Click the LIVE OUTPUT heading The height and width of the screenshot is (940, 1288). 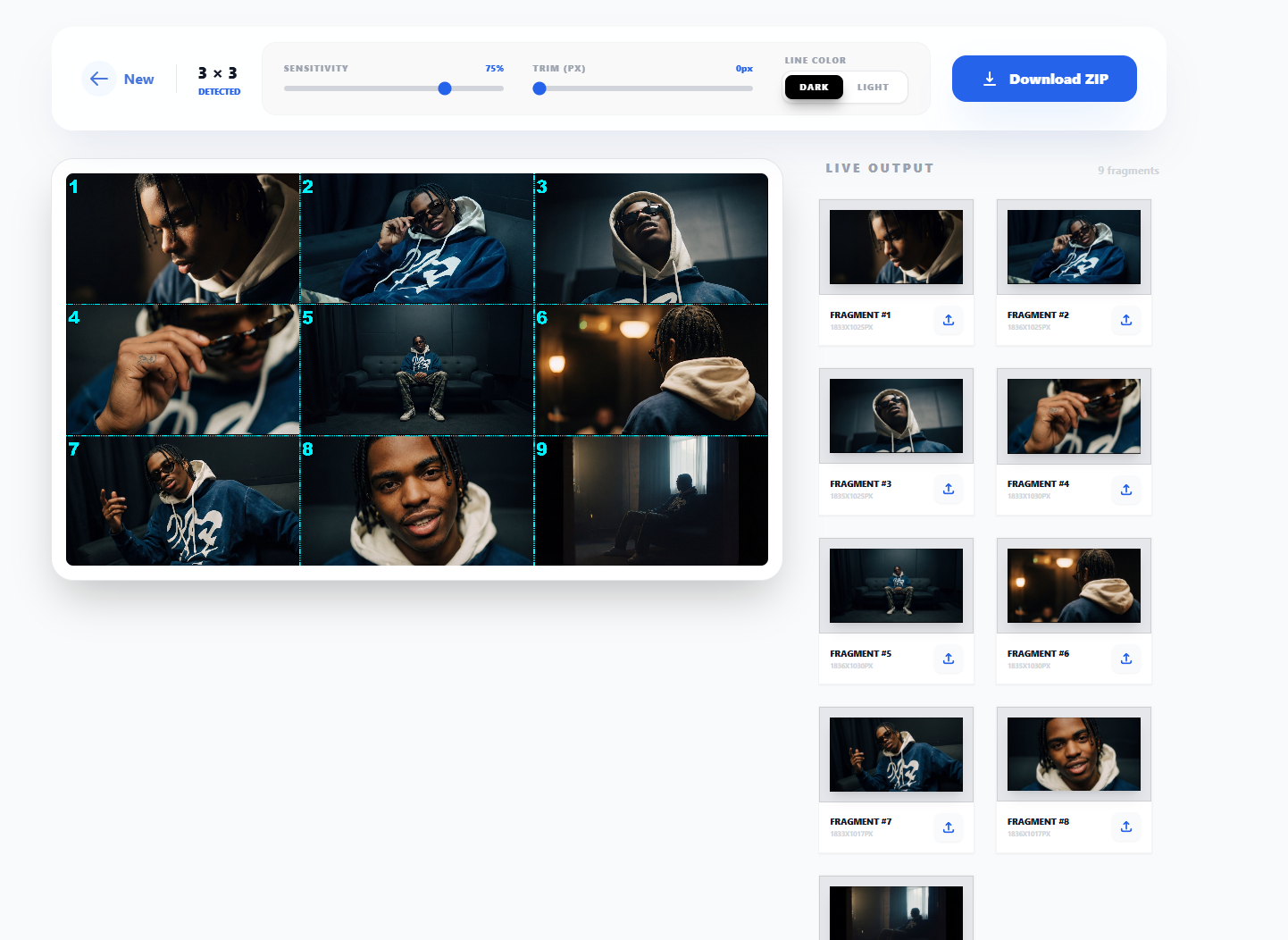tap(880, 168)
